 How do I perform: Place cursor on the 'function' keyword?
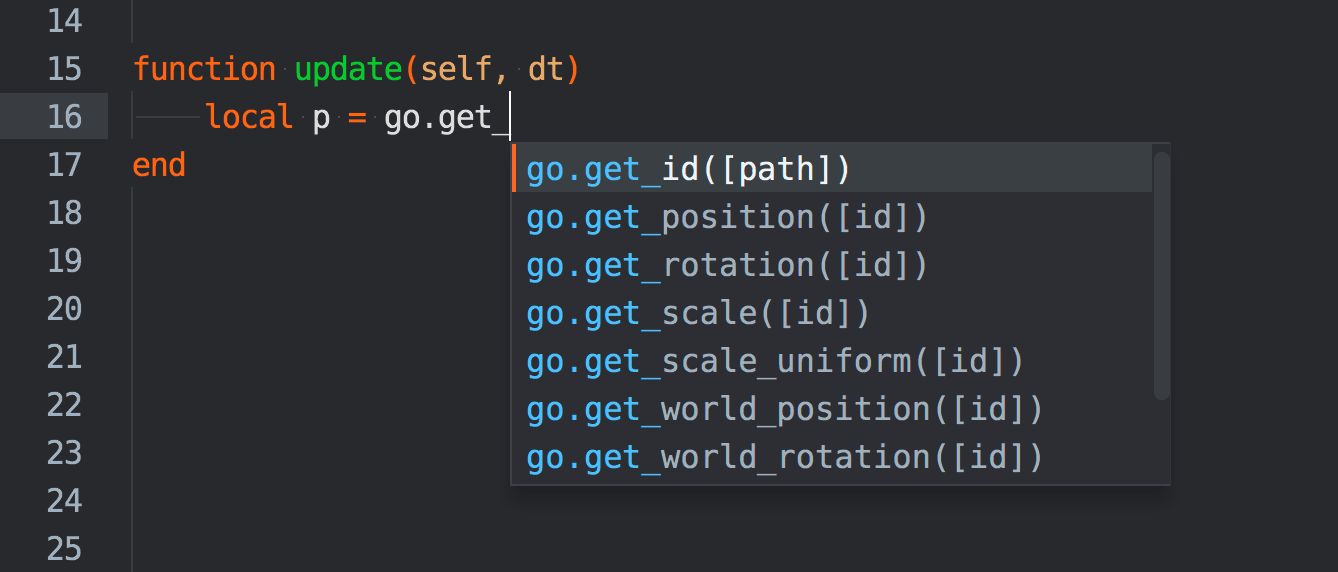(204, 69)
